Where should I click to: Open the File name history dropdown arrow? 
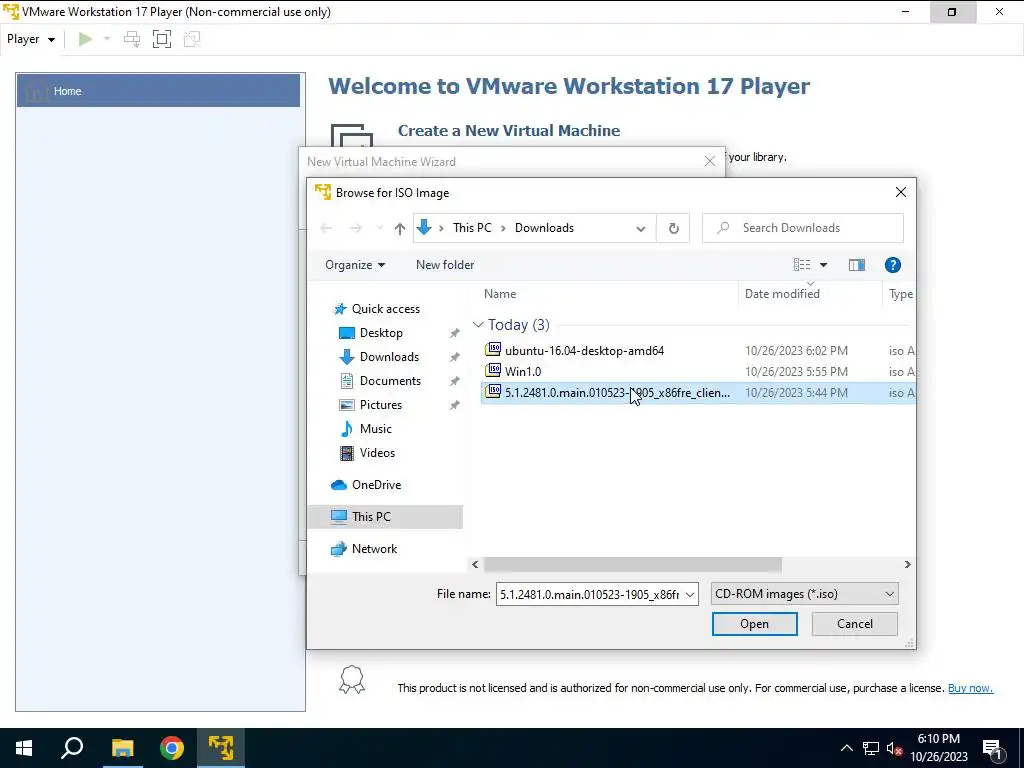pyautogui.click(x=690, y=594)
